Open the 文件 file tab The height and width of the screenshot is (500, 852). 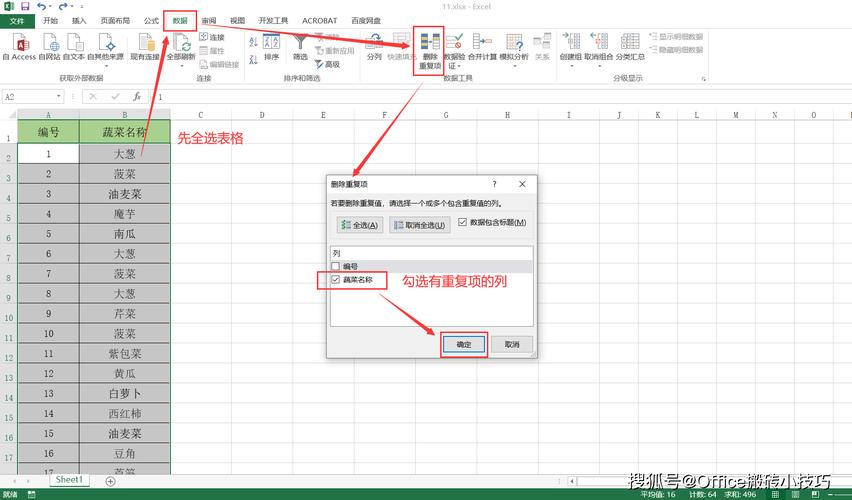click(17, 21)
